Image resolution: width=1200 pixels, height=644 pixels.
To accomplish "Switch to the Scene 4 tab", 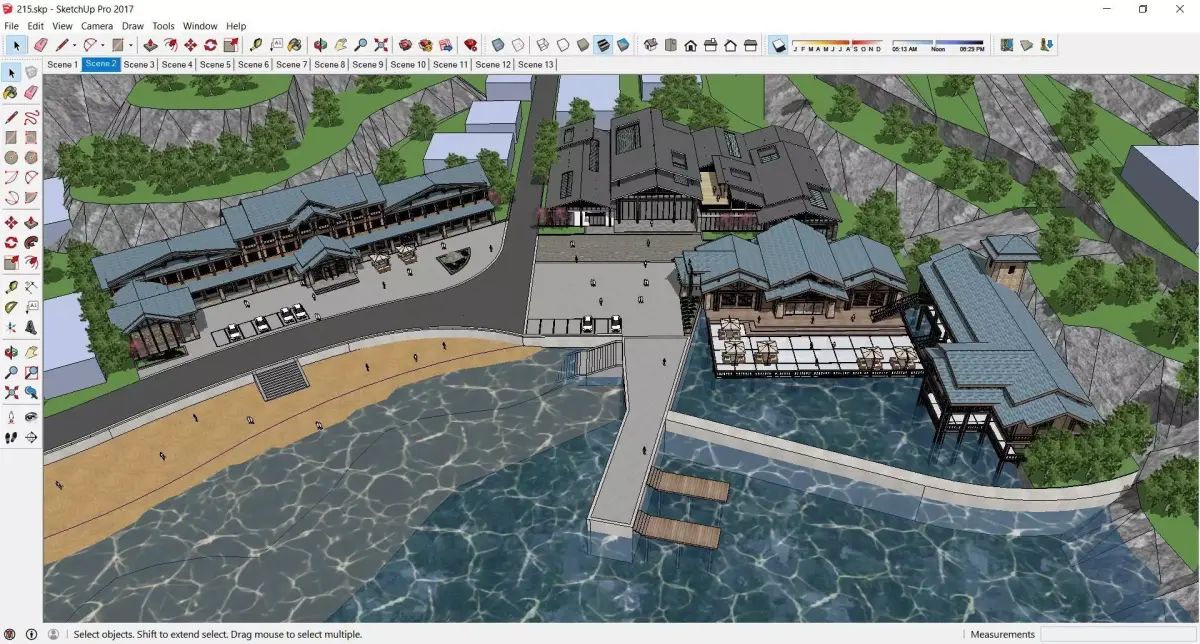I will [x=177, y=64].
